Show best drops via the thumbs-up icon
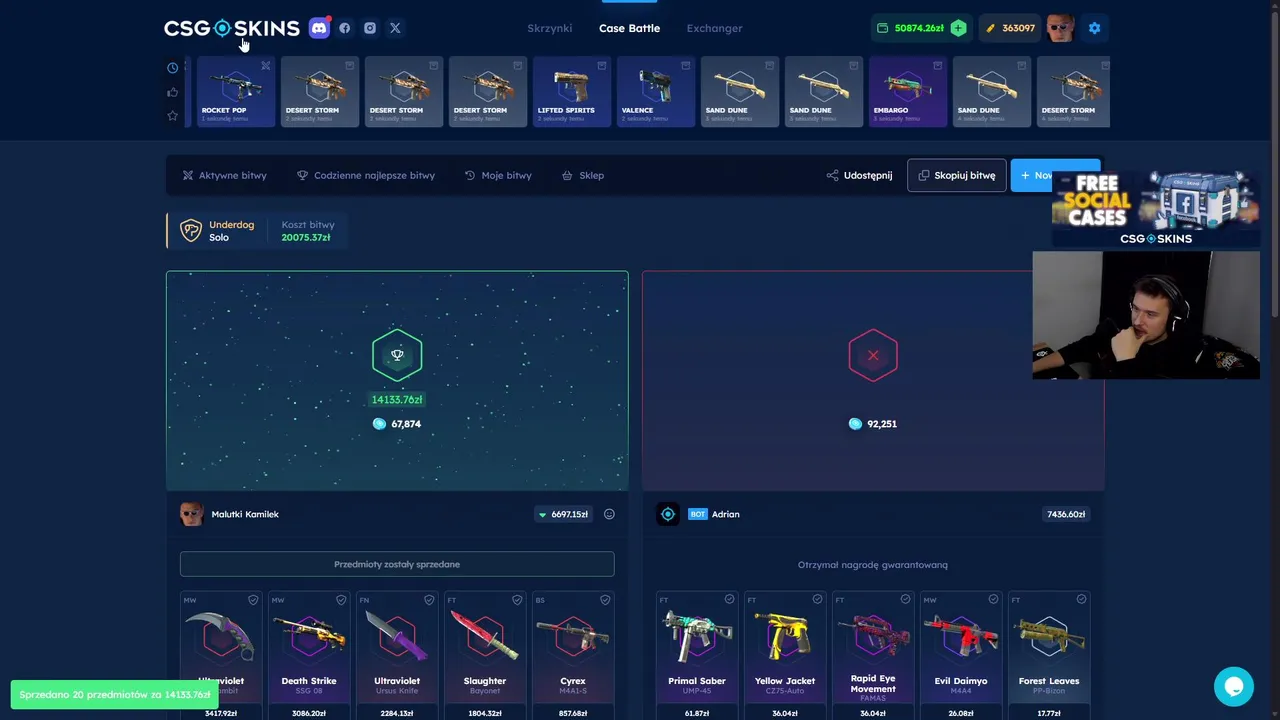1280x720 pixels. (x=173, y=92)
